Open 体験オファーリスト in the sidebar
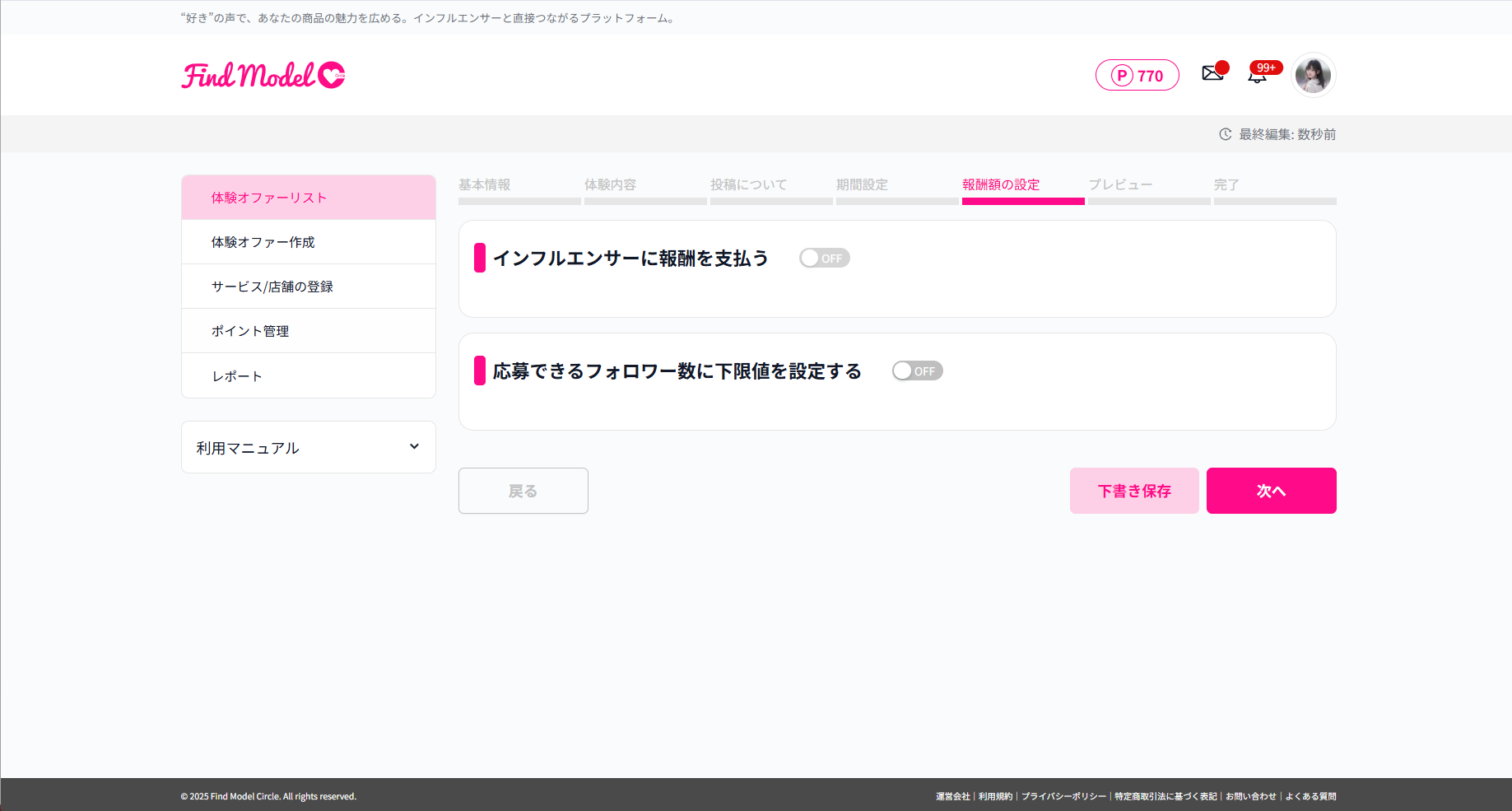Image resolution: width=1512 pixels, height=811 pixels. 309,198
